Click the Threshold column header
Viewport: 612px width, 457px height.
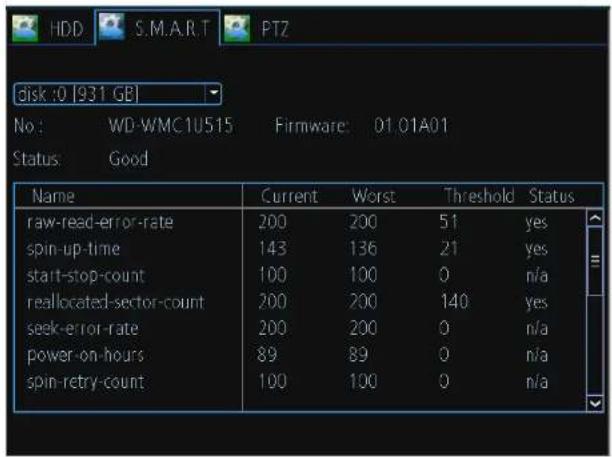click(479, 196)
